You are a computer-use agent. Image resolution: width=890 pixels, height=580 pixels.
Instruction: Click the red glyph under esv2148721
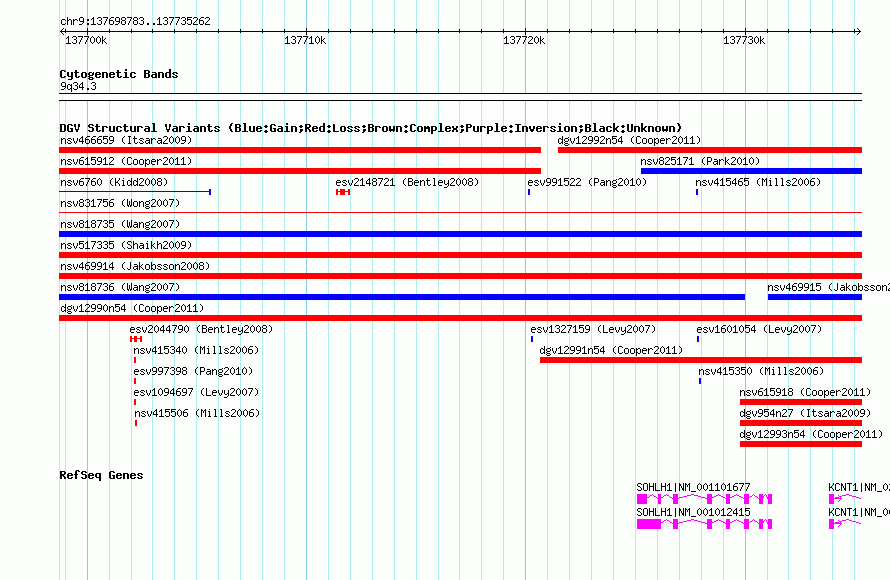(x=343, y=192)
